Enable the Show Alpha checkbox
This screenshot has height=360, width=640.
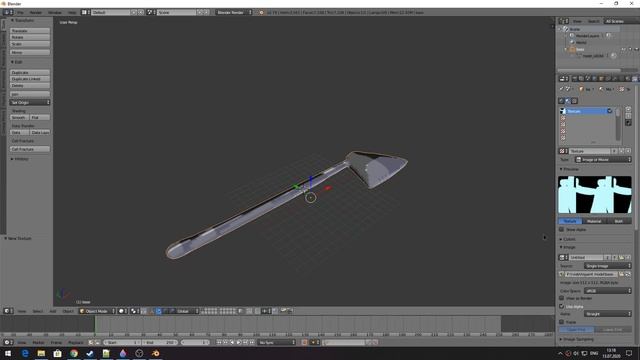point(562,230)
